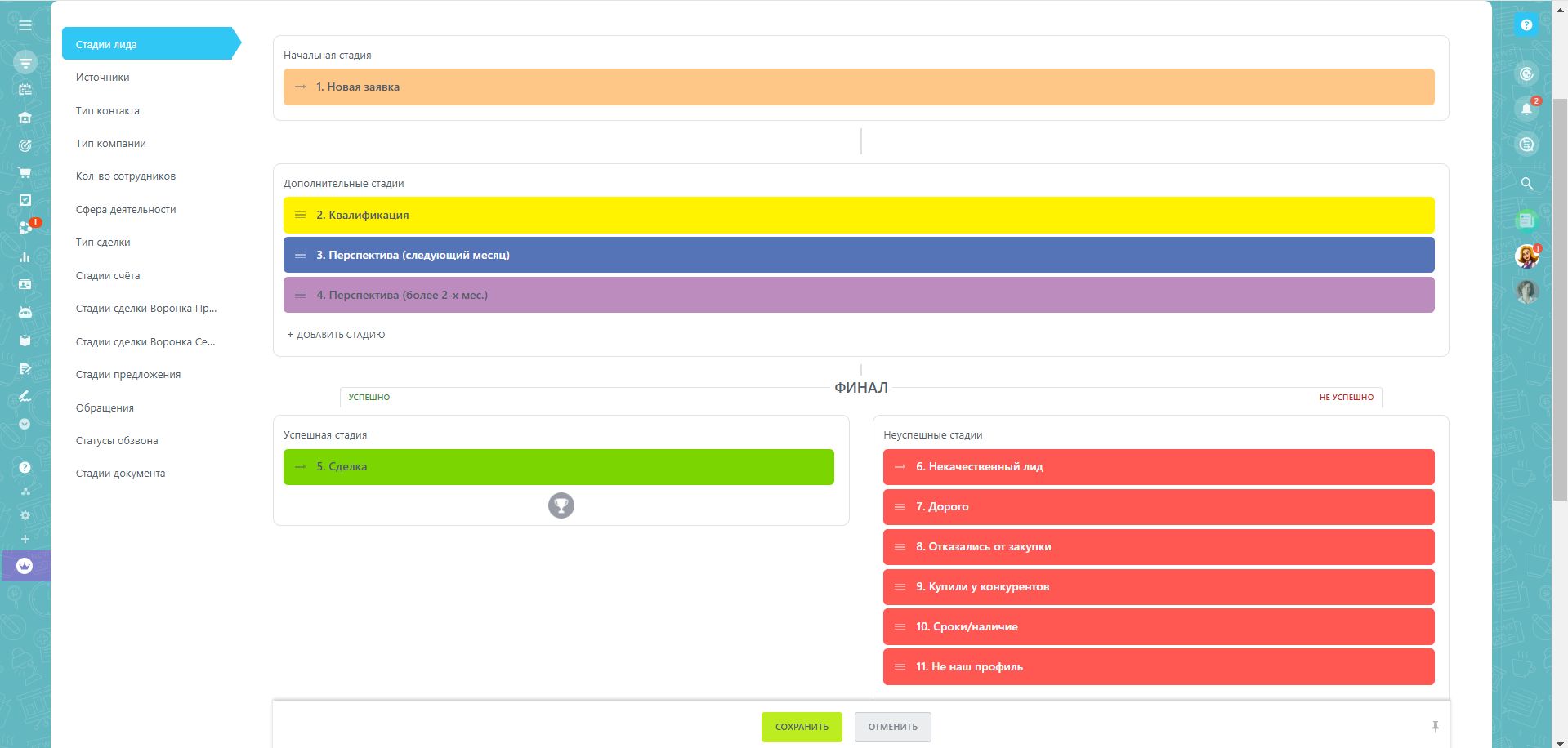The image size is (1568, 748).
Task: Open the Стадии предложения section
Action: pyautogui.click(x=128, y=374)
